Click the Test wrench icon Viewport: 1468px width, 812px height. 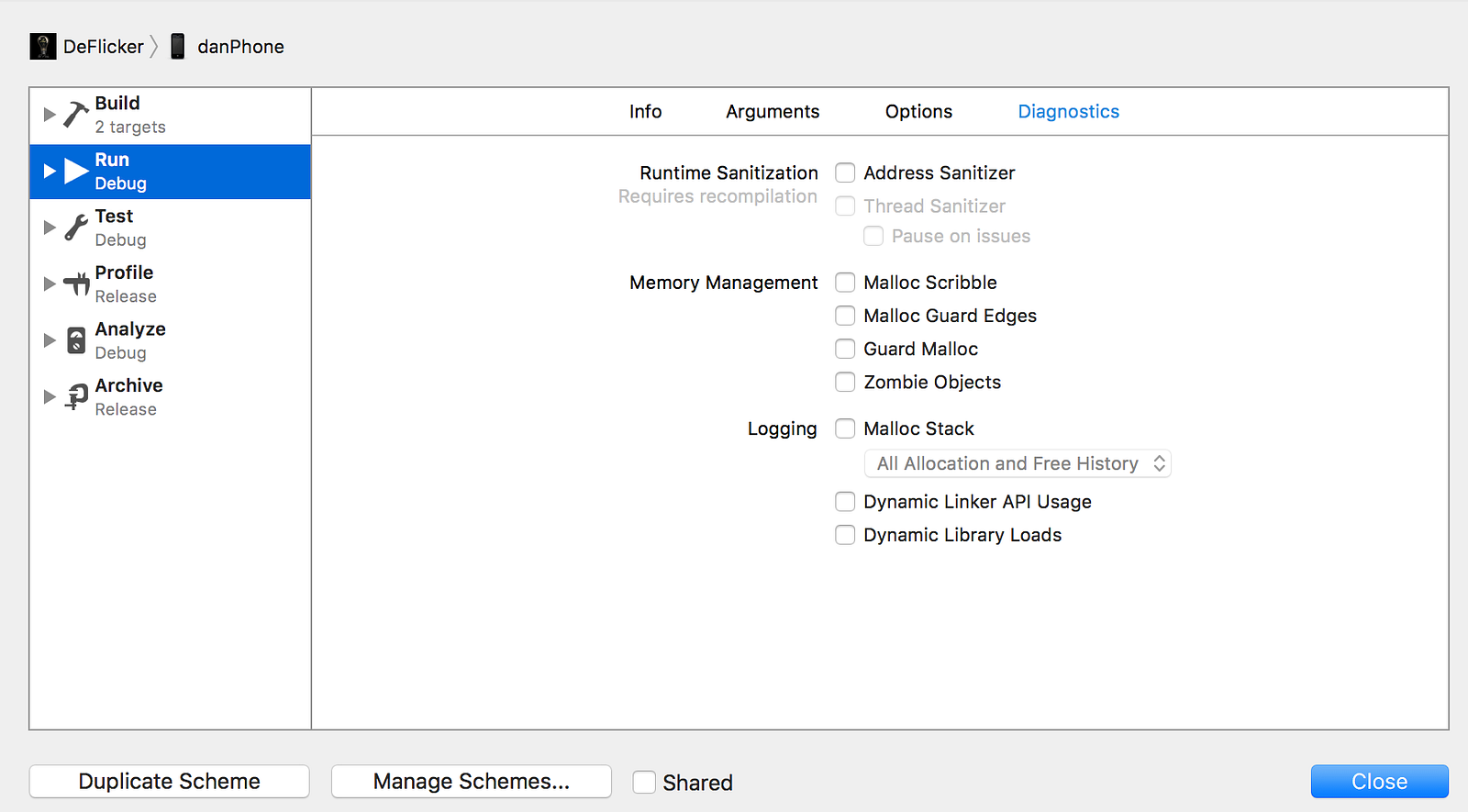(76, 228)
